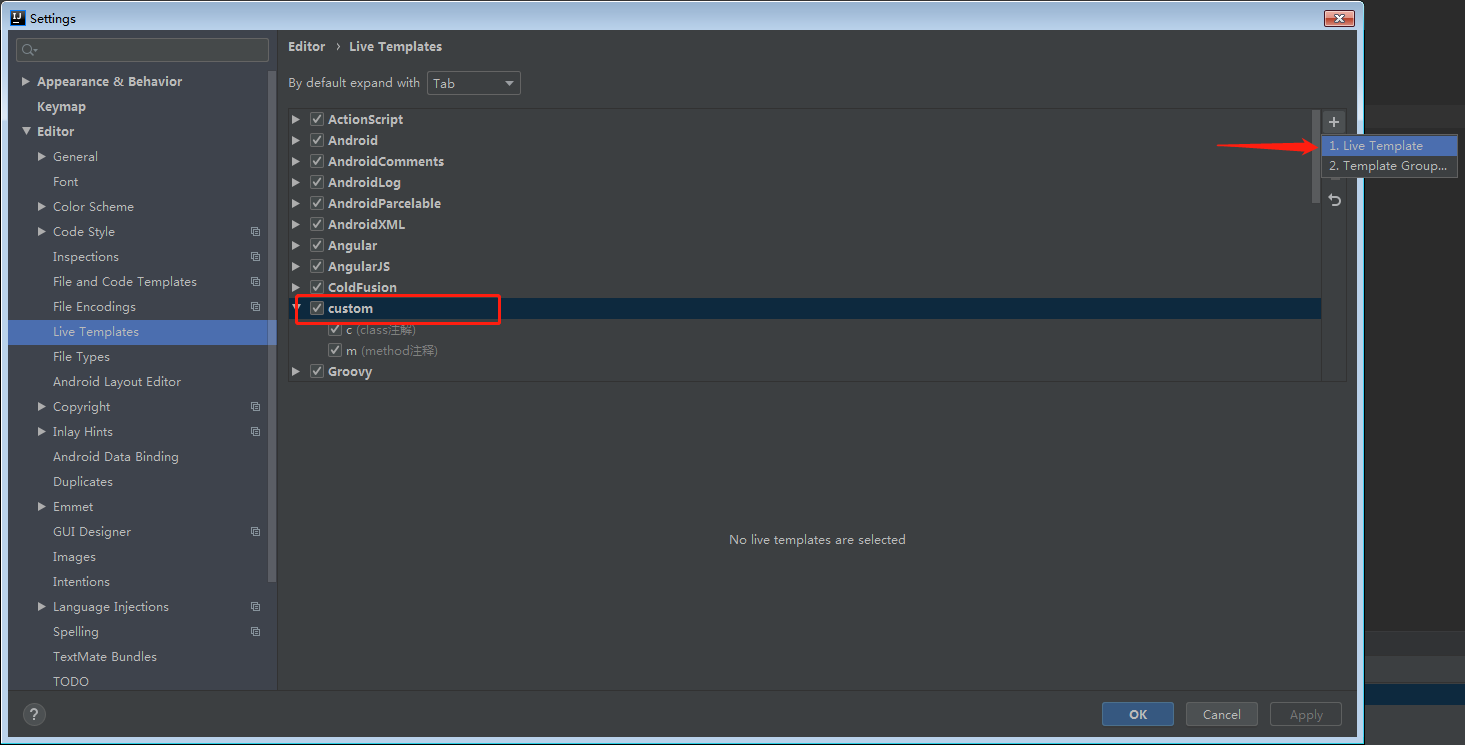Toggle the AndroidComments checkbox
The height and width of the screenshot is (745, 1465).
click(x=317, y=161)
